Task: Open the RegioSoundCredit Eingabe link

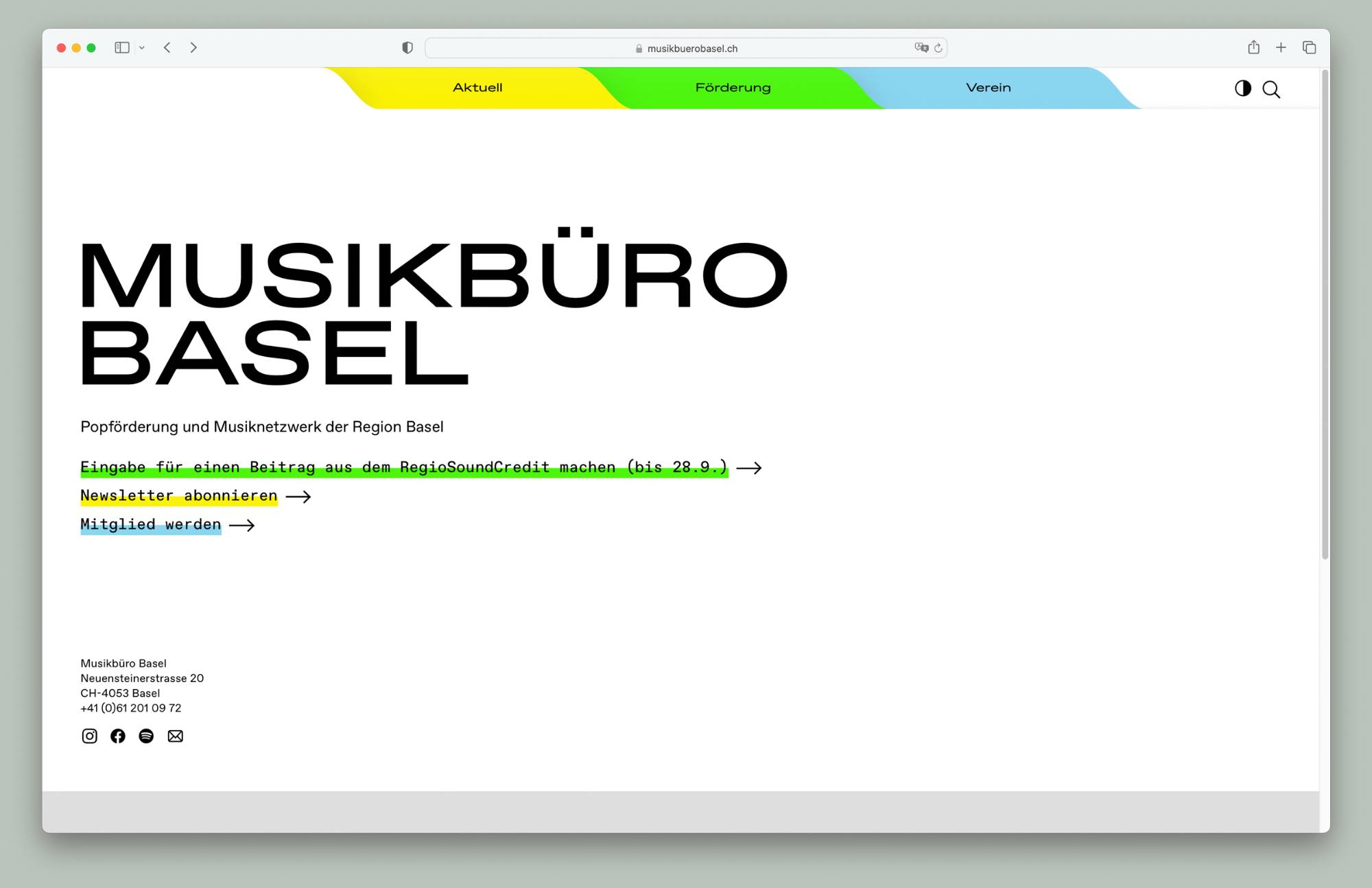Action: pyautogui.click(x=404, y=467)
